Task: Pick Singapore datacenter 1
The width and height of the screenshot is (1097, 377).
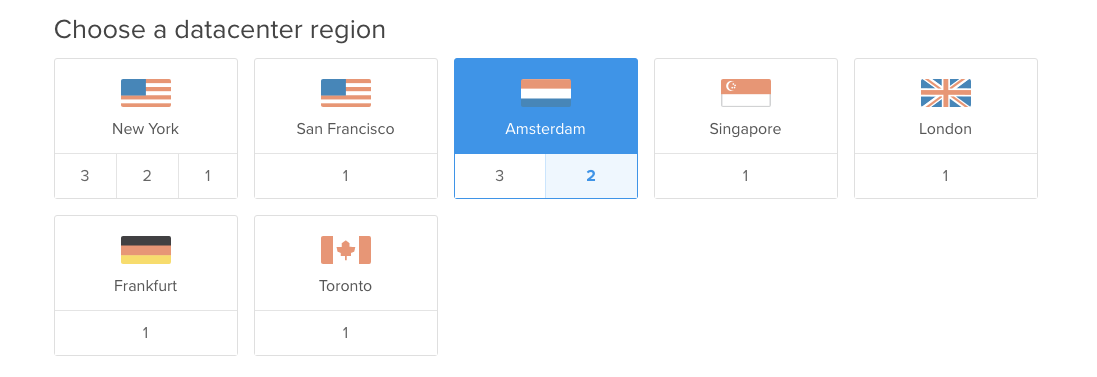Action: pyautogui.click(x=746, y=176)
